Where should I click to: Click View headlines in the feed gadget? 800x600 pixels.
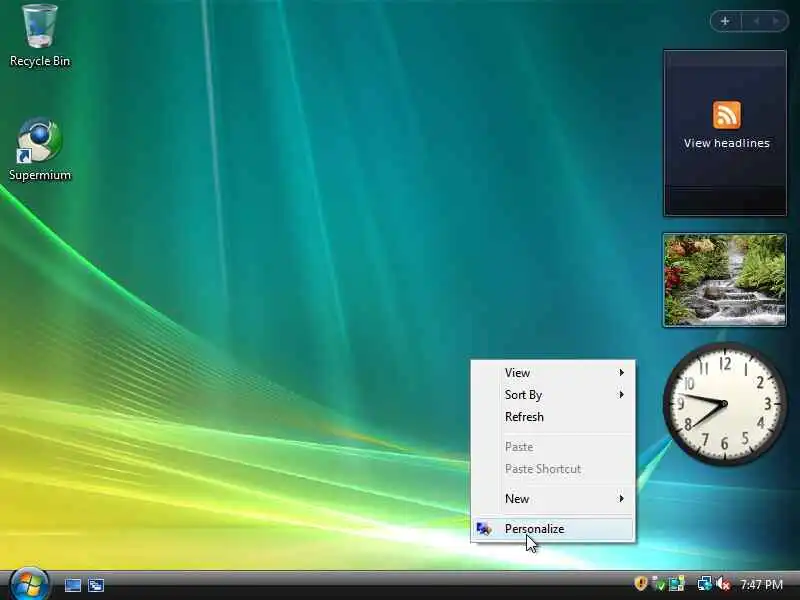(x=727, y=143)
